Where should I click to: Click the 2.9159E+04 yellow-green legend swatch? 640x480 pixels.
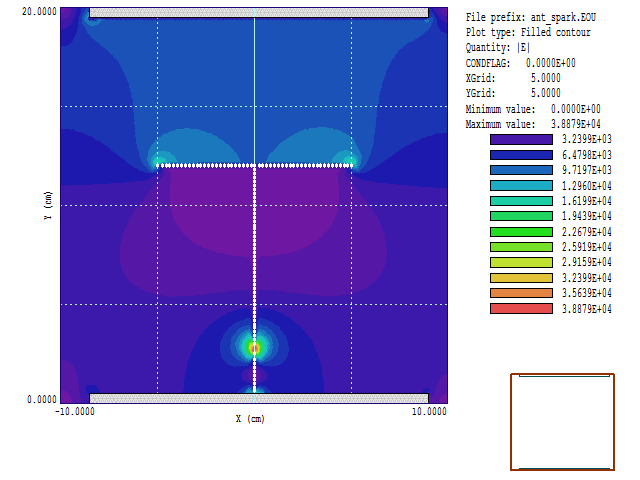pos(521,262)
